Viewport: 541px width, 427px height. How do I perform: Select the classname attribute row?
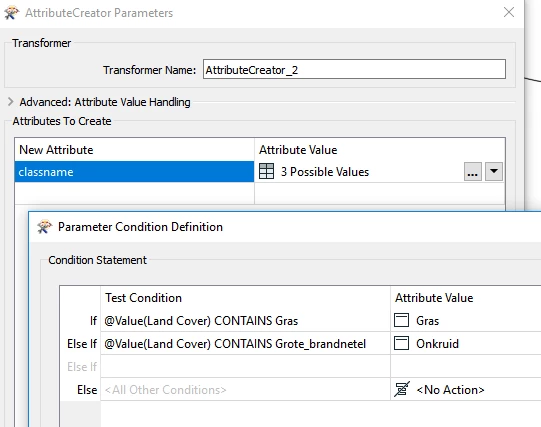(134, 171)
